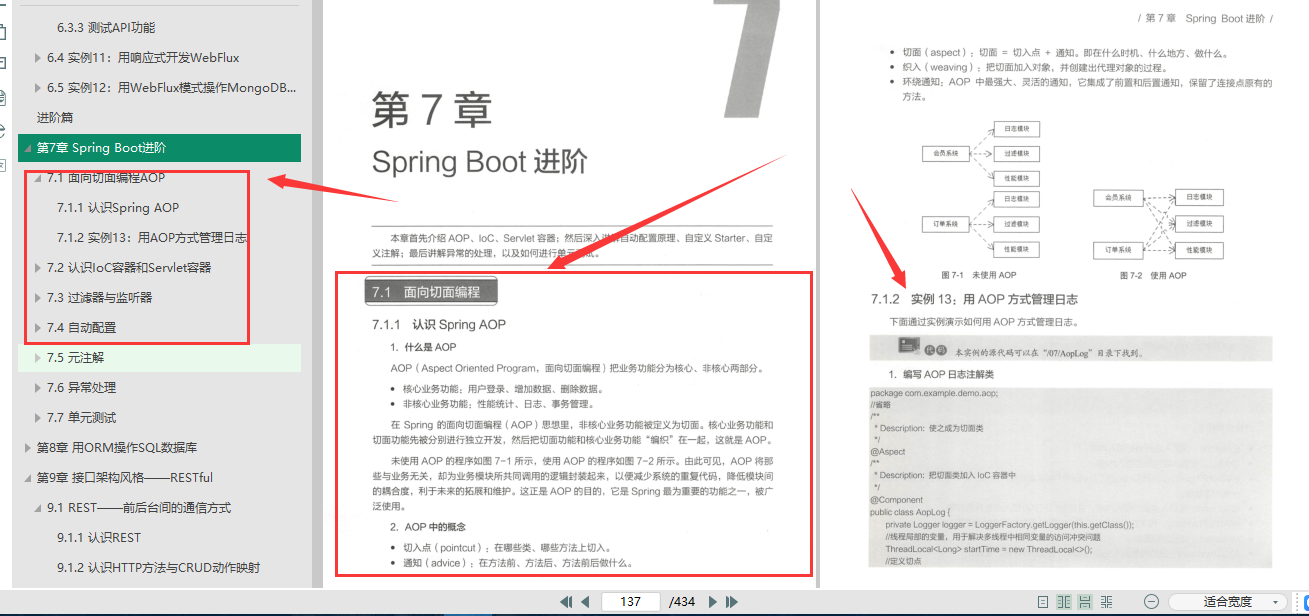Collapse the 9.1 REST section arrow

(x=38, y=508)
